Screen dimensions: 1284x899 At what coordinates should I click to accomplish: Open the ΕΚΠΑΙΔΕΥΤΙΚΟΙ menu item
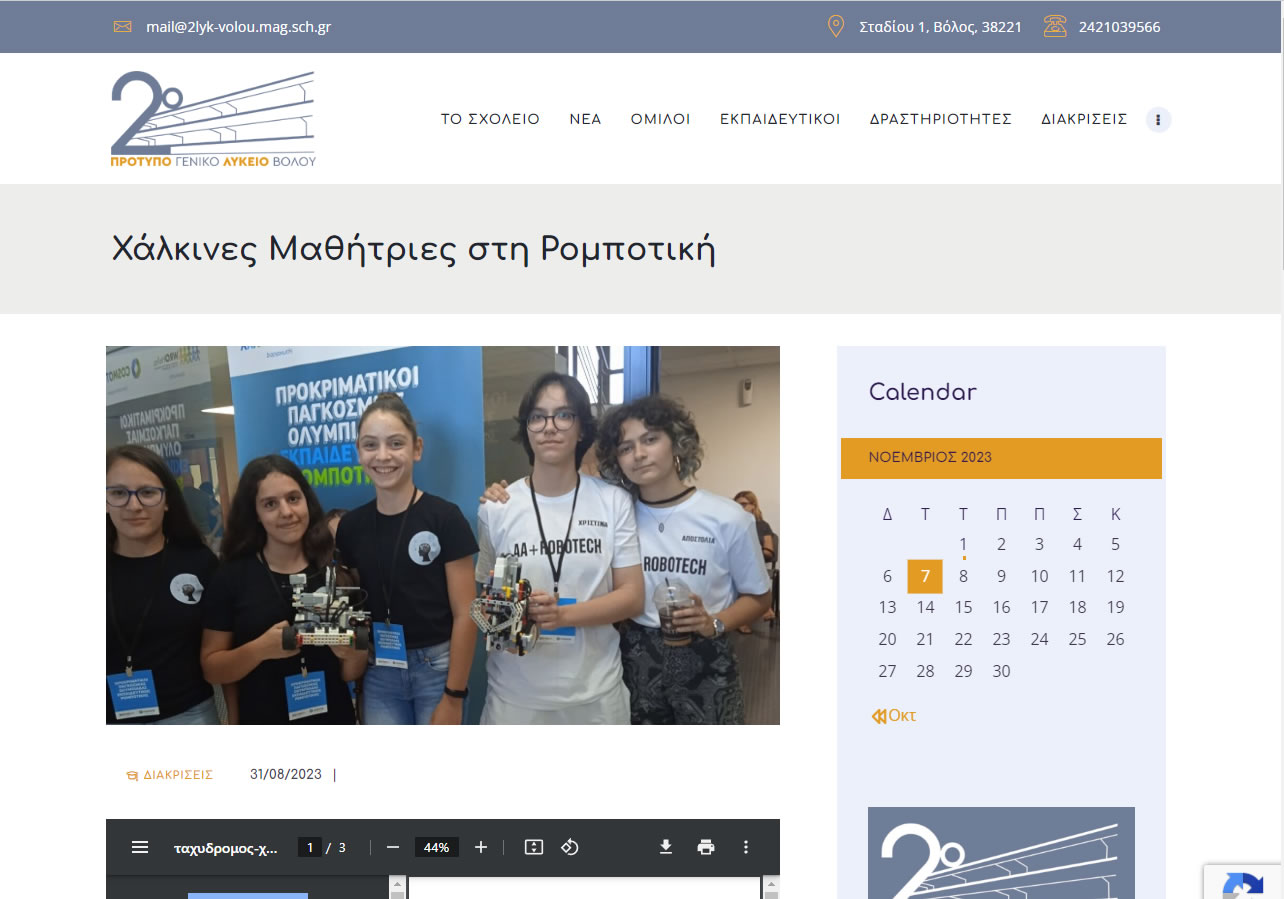tap(780, 119)
